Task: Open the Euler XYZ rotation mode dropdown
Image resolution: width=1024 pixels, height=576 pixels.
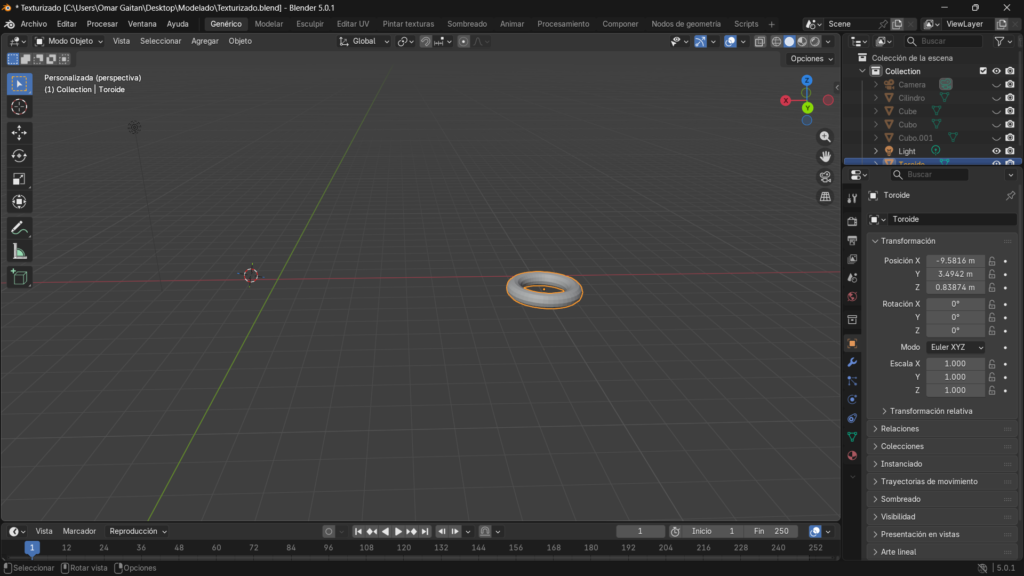Action: tap(956, 347)
